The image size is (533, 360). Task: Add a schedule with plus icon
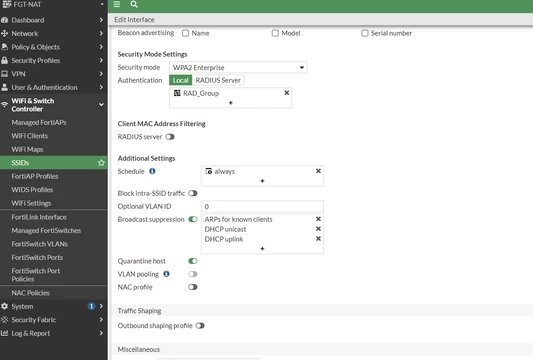(262, 181)
